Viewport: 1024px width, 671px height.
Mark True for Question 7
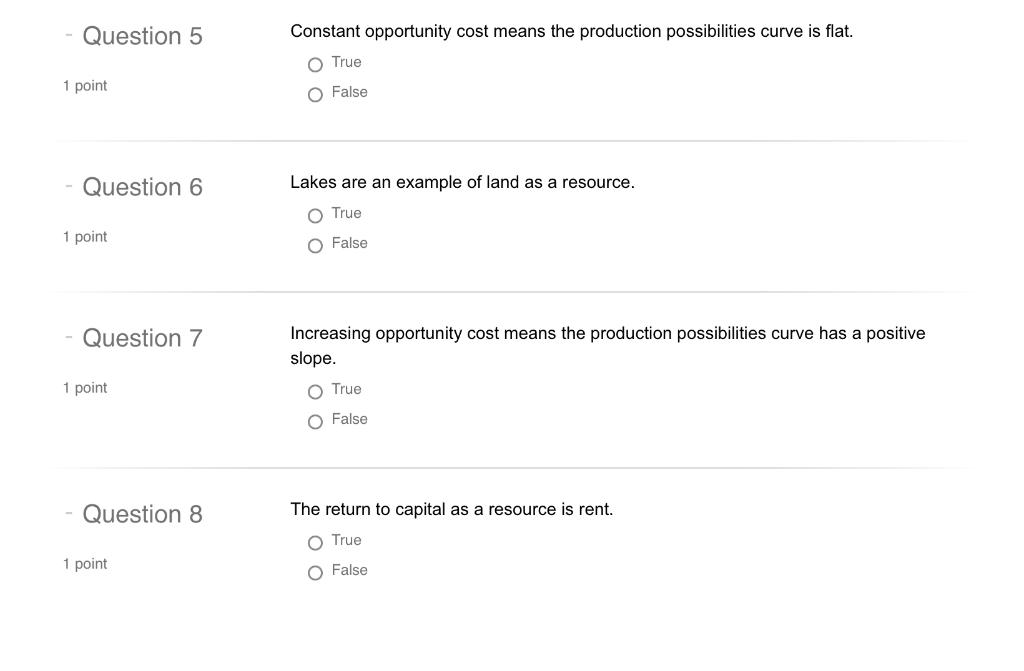[315, 391]
